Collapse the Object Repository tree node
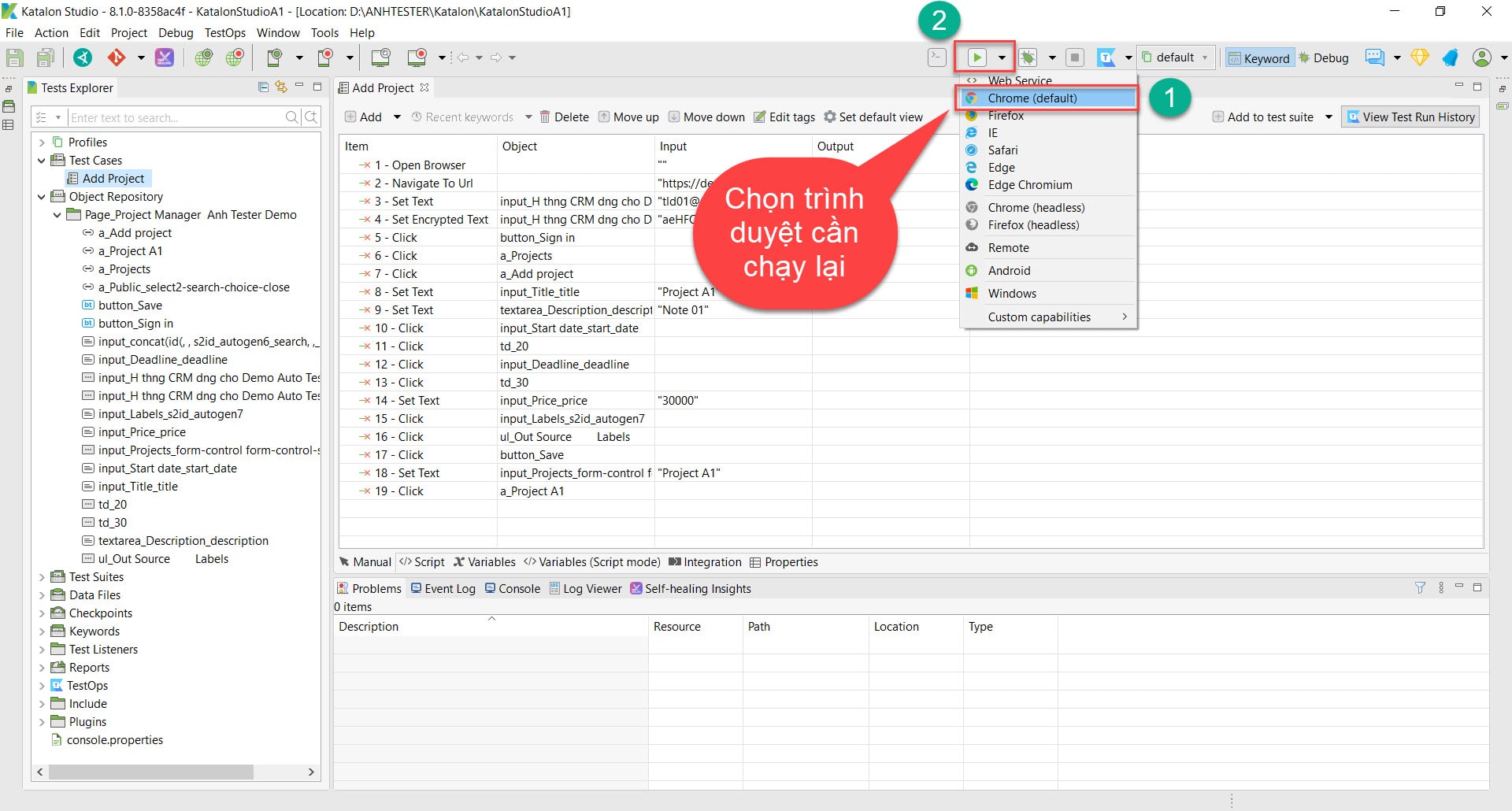The image size is (1512, 811). click(x=42, y=197)
